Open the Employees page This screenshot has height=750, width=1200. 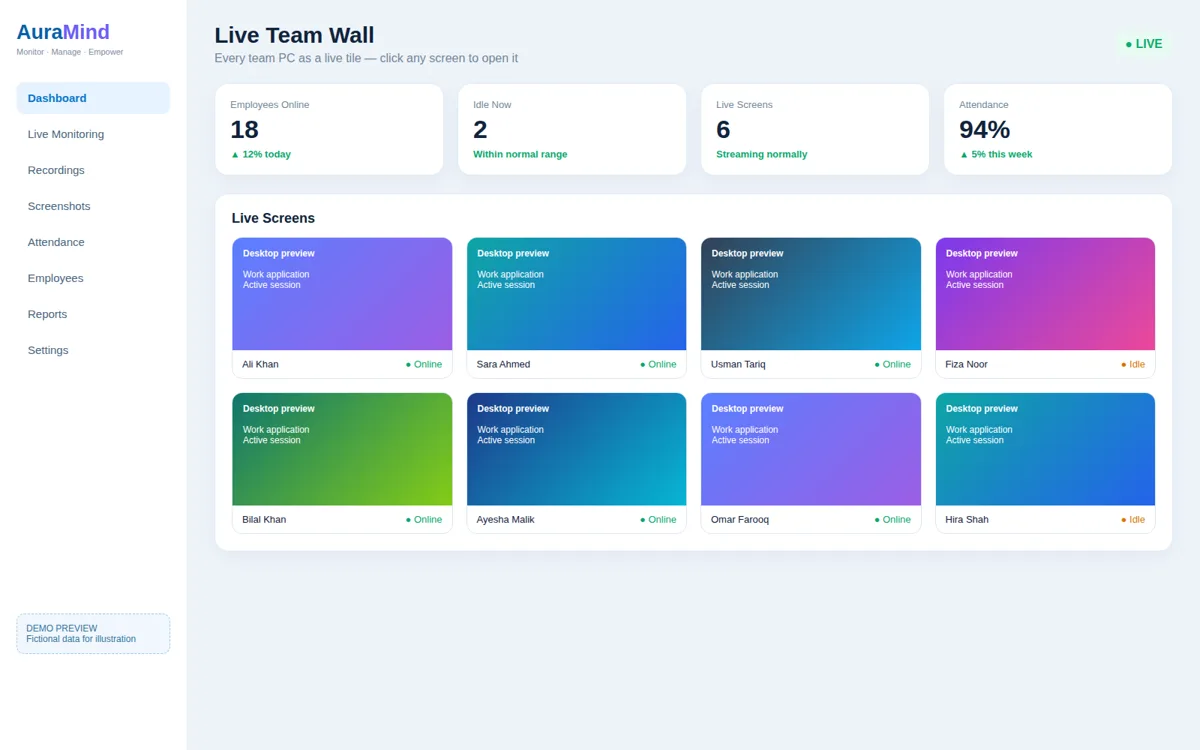(x=93, y=278)
